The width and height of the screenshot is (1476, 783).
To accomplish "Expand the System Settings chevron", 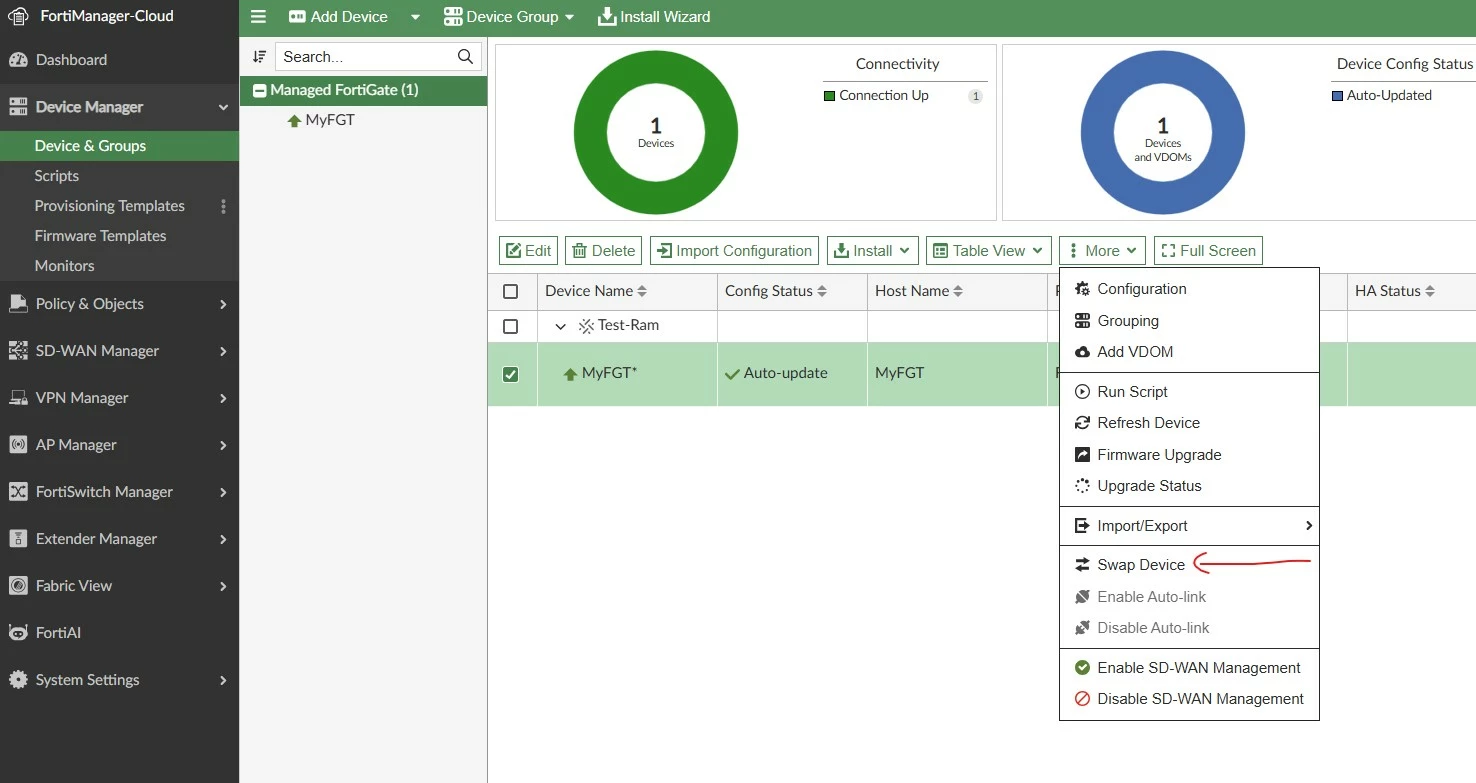I will tap(223, 680).
